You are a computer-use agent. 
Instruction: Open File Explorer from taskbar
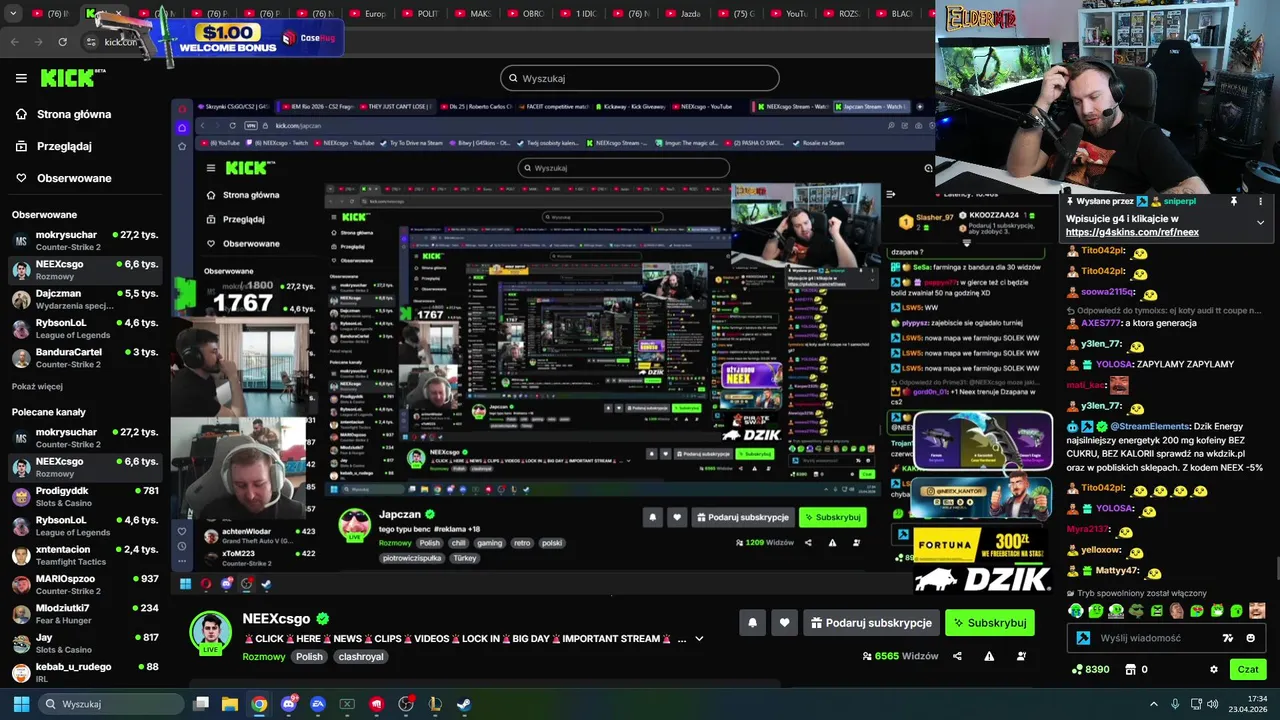coord(230,704)
